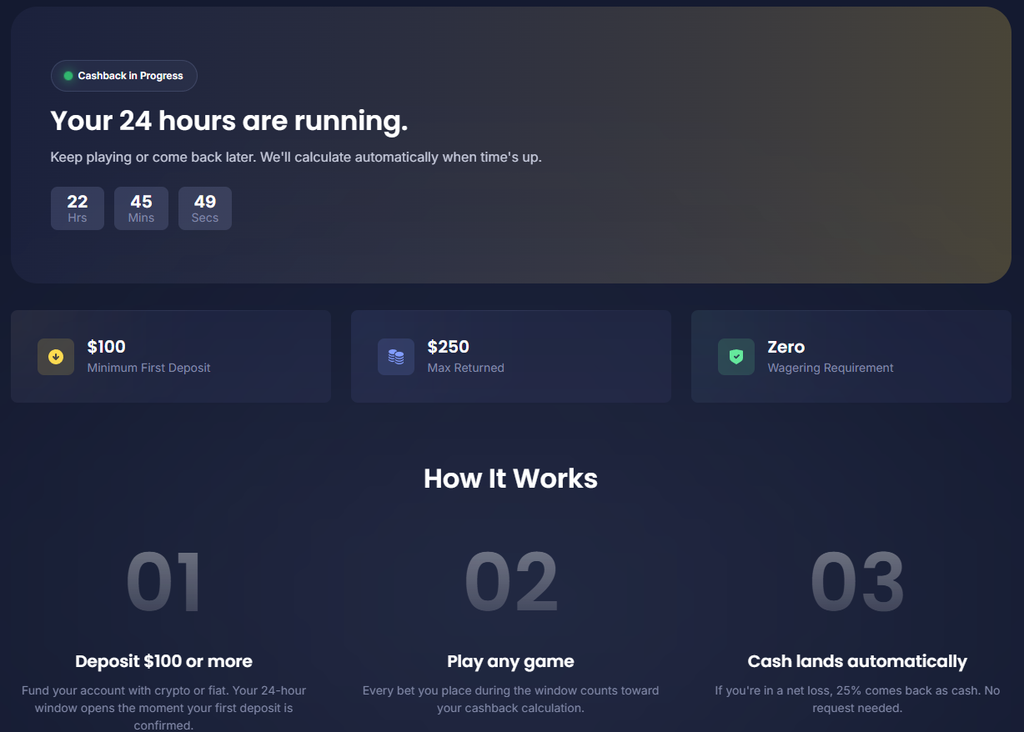Click the "If you're in a net loss" description

coord(857,699)
